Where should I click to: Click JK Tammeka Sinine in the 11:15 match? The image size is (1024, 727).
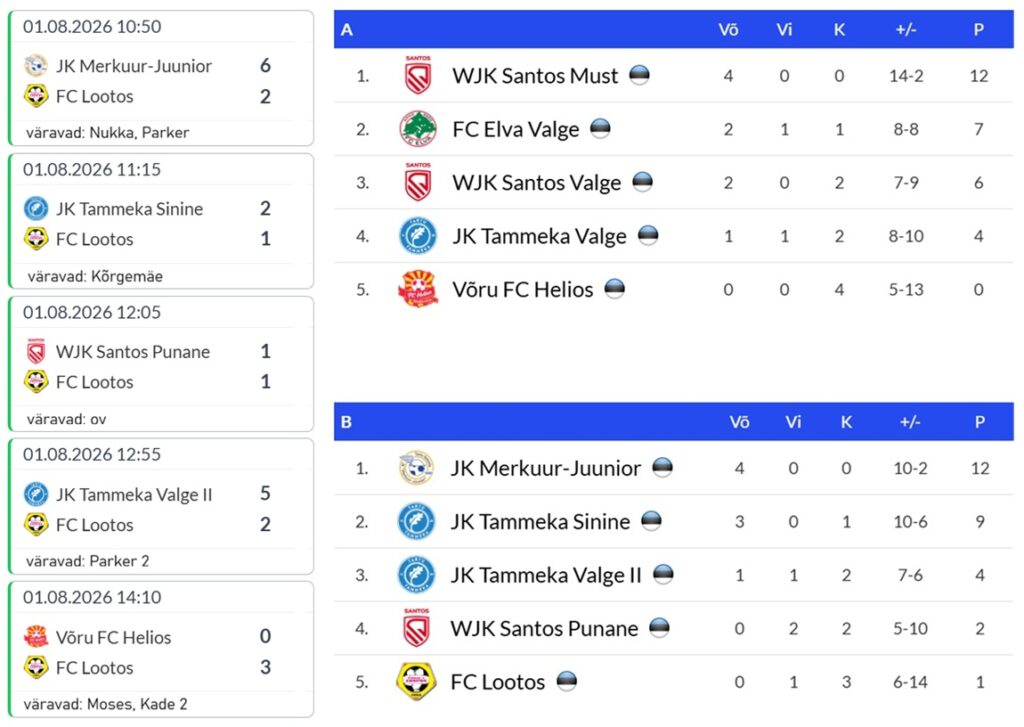coord(129,209)
